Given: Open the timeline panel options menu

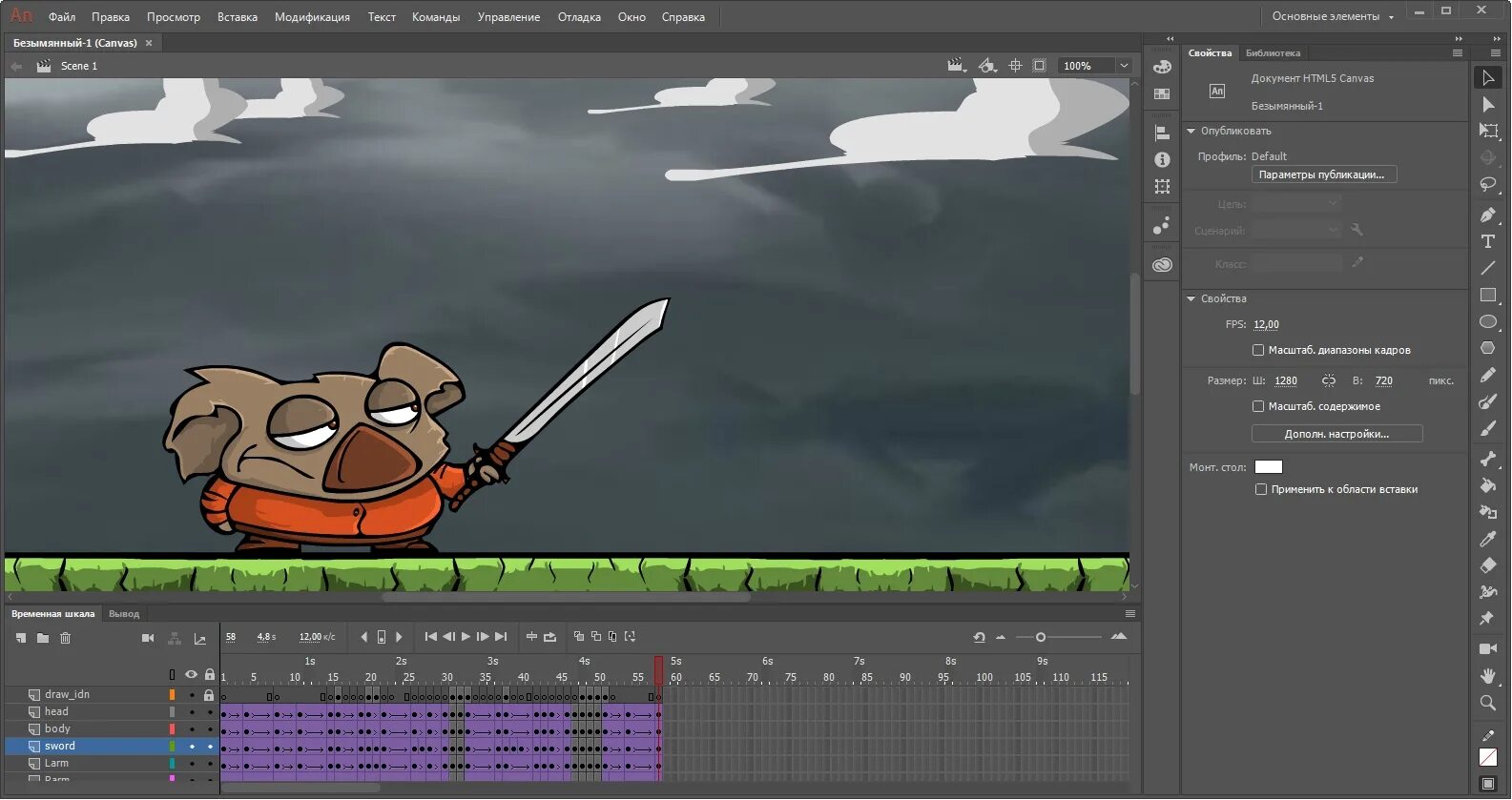Looking at the screenshot, I should pos(1130,613).
